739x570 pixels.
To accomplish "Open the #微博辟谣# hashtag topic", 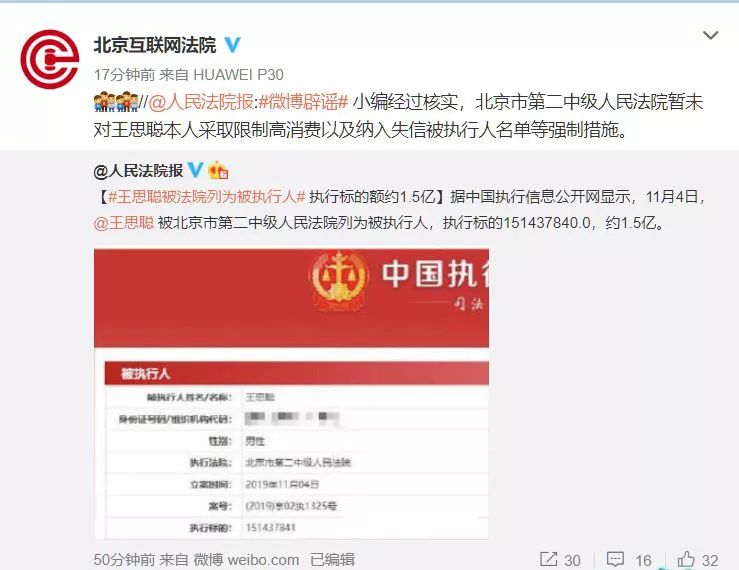I will [x=304, y=102].
